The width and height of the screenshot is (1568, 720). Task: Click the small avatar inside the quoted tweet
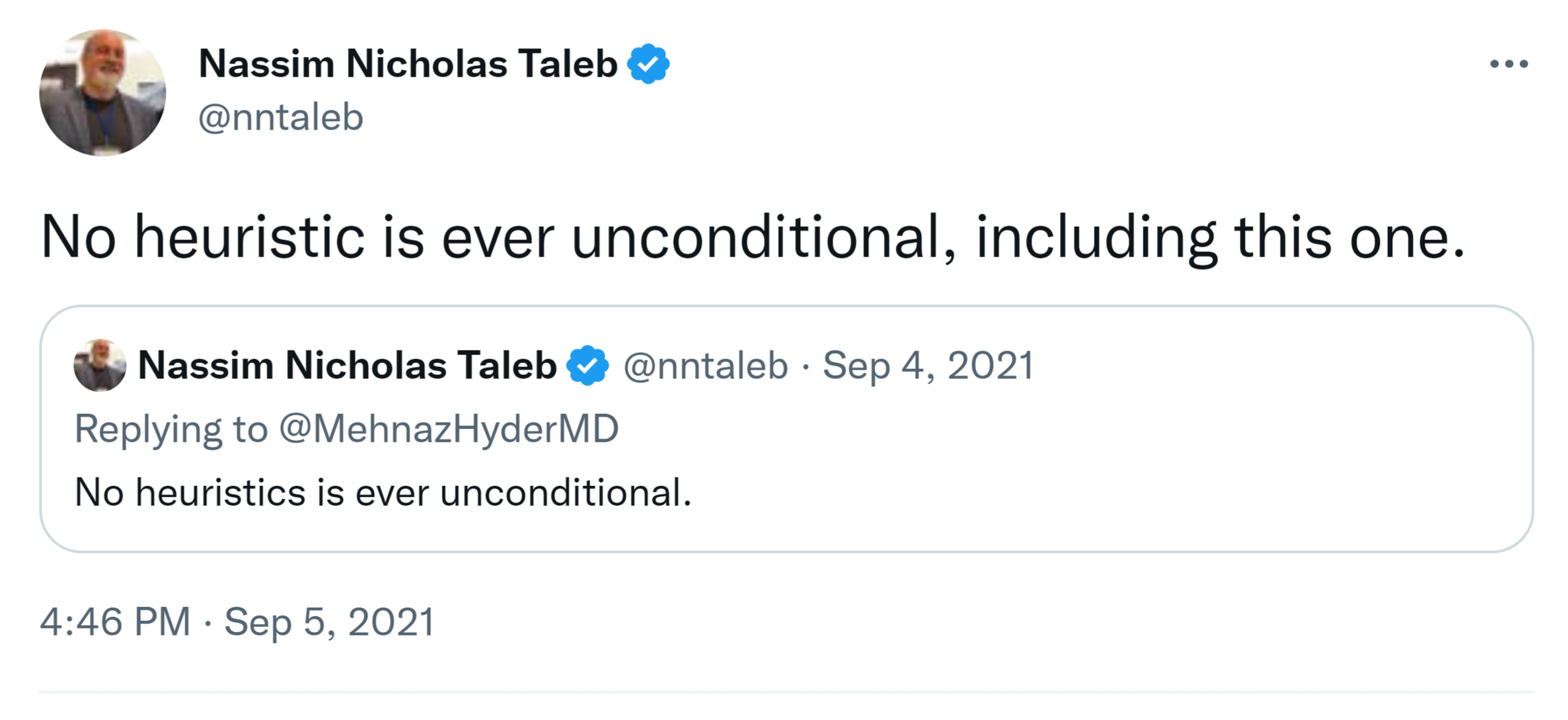(100, 366)
